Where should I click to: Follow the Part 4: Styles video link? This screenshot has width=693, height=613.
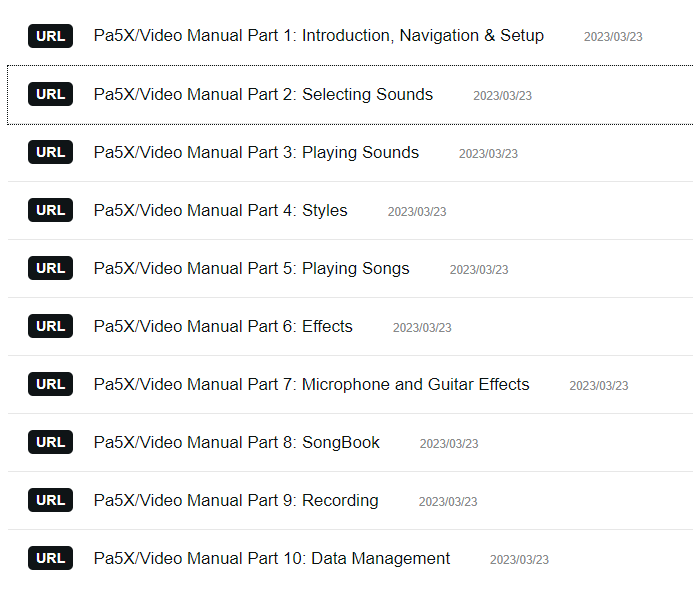point(221,210)
